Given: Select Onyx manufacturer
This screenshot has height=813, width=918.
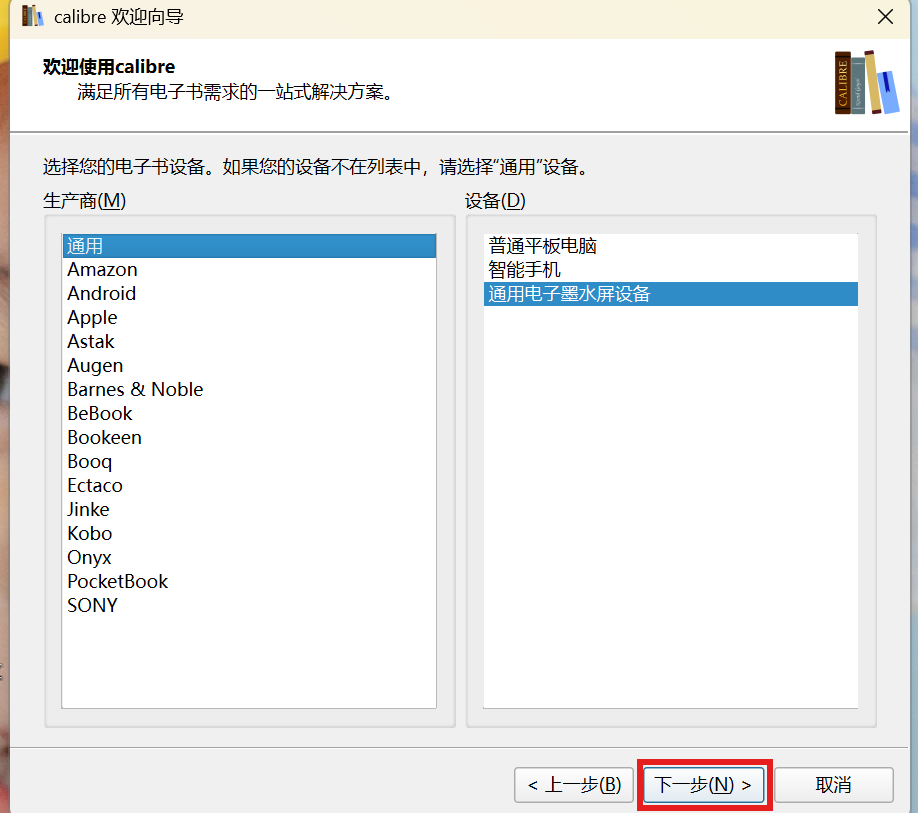Looking at the screenshot, I should (x=249, y=558).
